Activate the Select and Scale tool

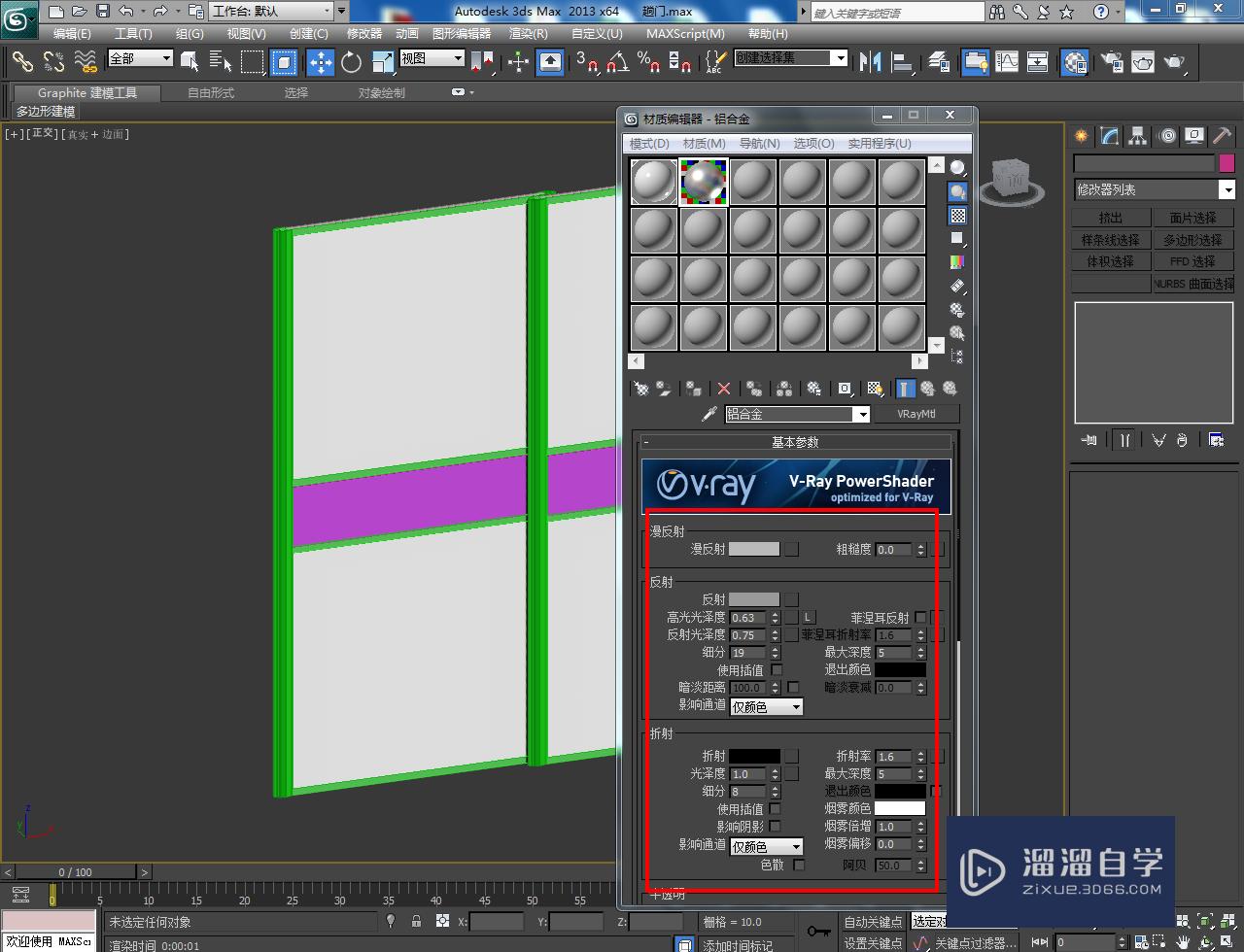click(383, 62)
